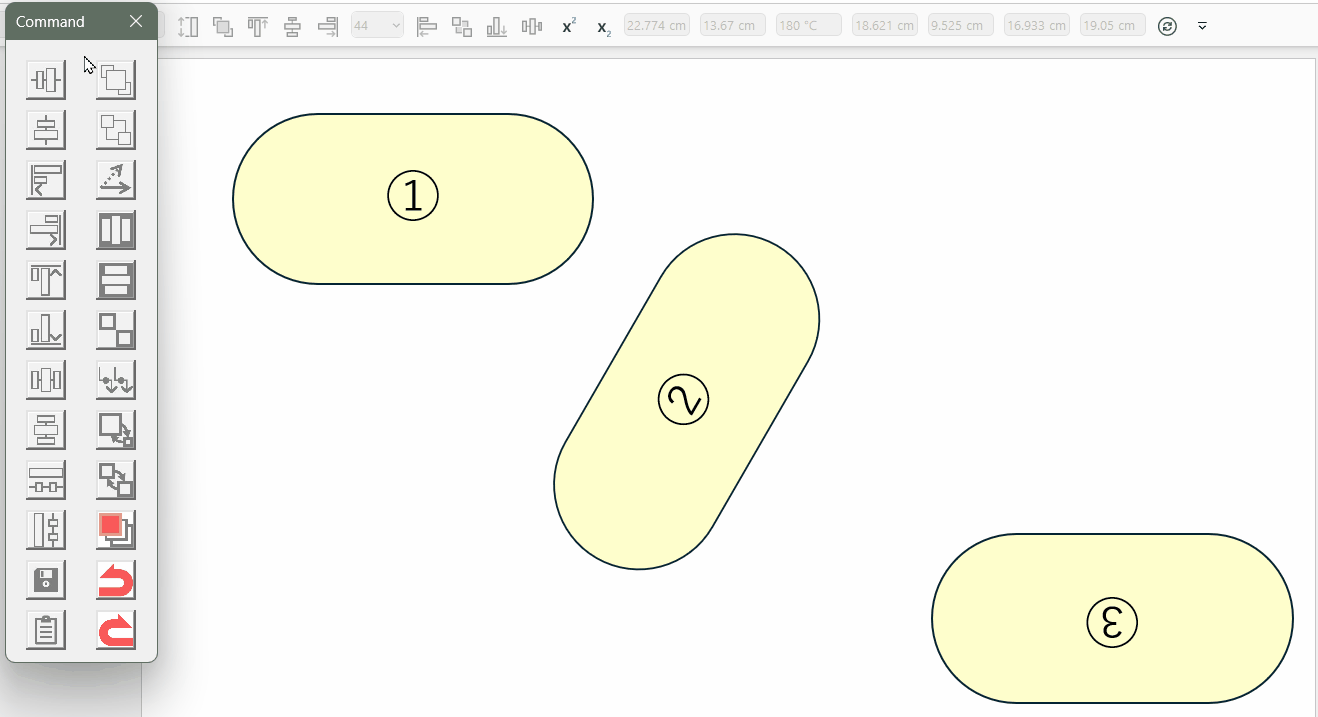Click the 180 °C input field
Image resolution: width=1318 pixels, height=717 pixels.
[809, 26]
